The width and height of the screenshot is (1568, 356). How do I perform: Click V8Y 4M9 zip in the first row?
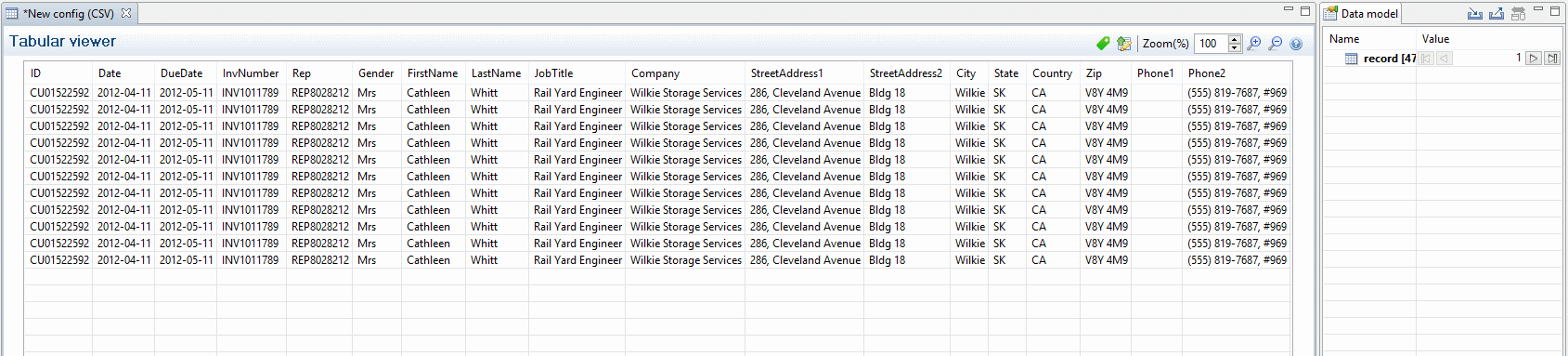(x=1107, y=93)
